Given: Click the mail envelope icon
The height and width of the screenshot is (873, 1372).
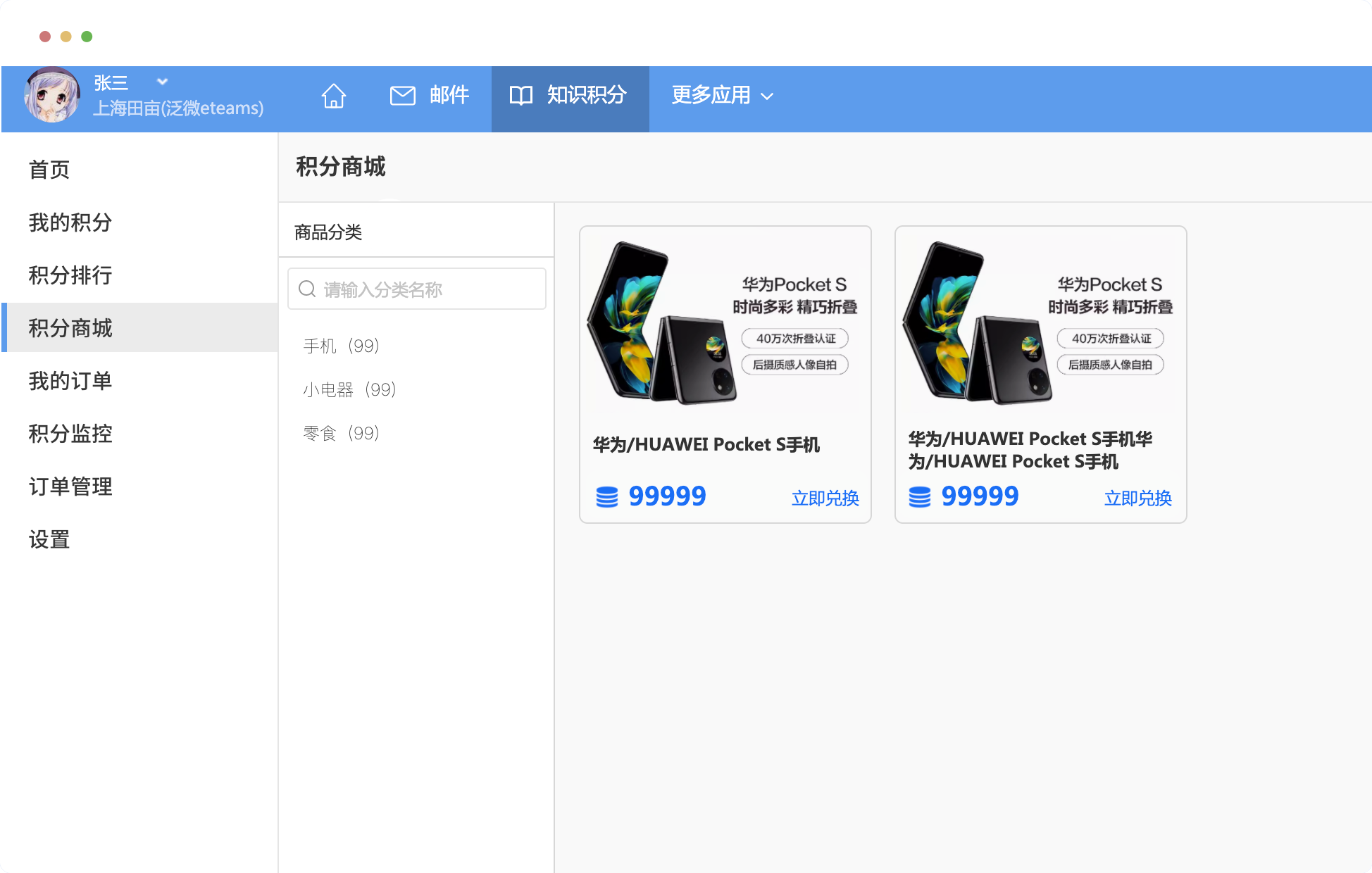Looking at the screenshot, I should click(x=403, y=96).
